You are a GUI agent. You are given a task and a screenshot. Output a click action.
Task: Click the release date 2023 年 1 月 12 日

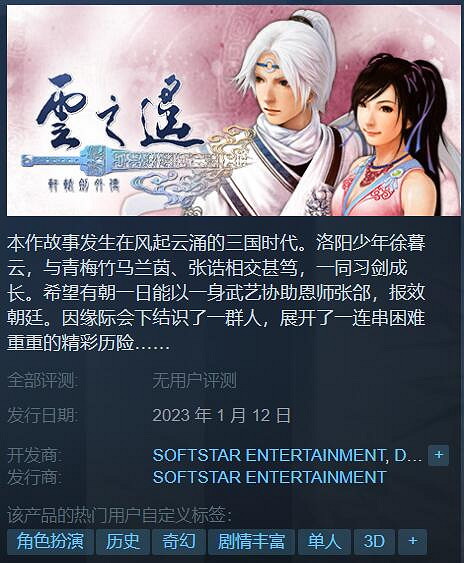[222, 415]
